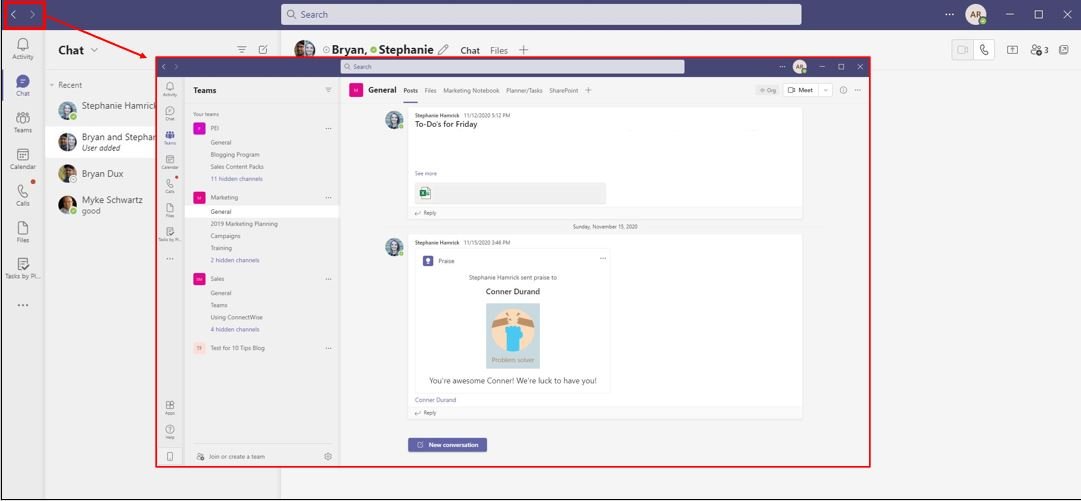1081x501 pixels.
Task: Click the inset window's Search box
Action: 512,67
